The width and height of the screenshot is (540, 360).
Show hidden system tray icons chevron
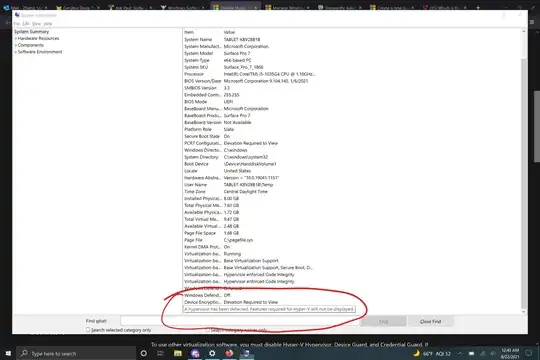pyautogui.click(x=460, y=353)
